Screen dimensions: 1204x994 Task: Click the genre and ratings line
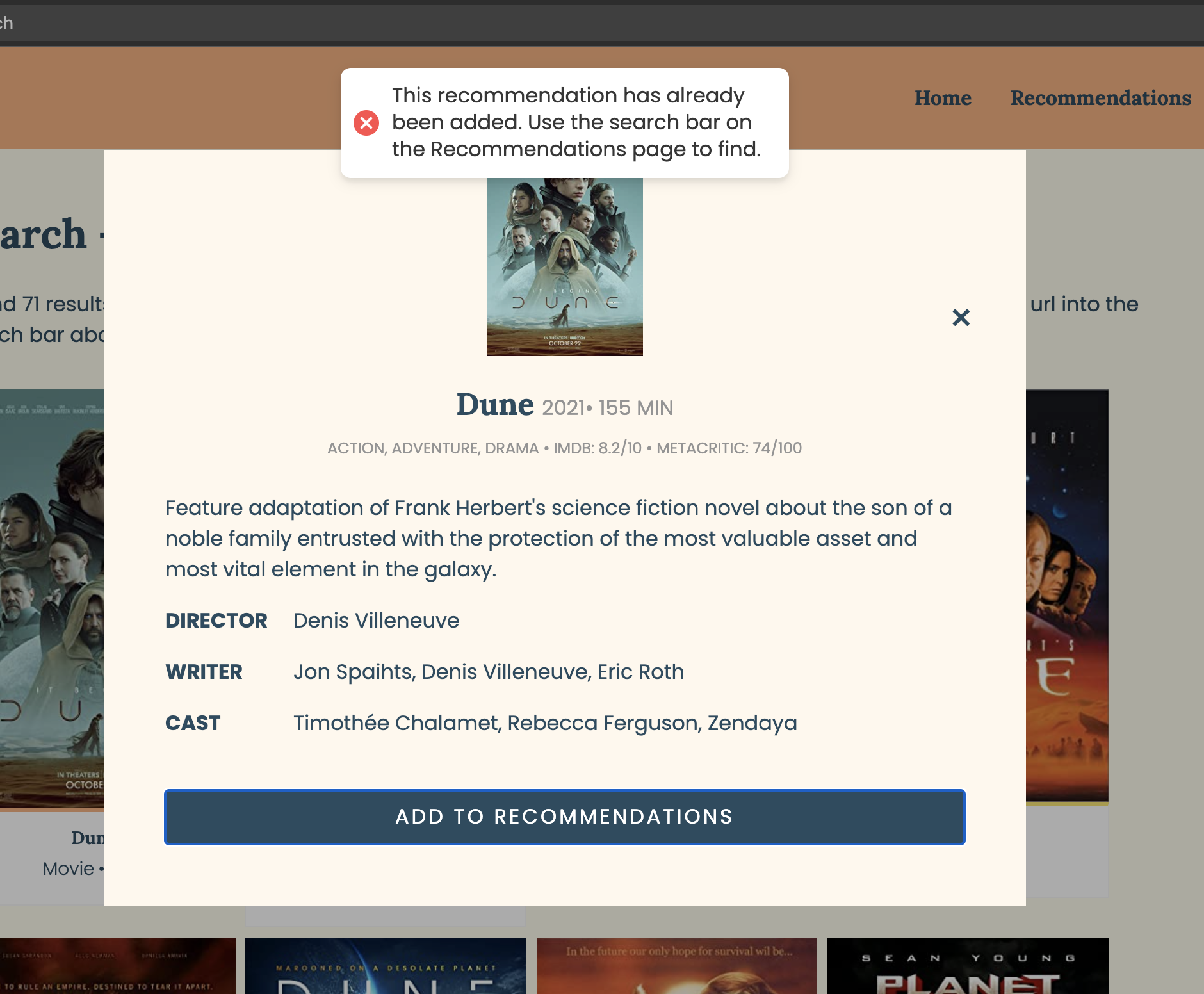coord(564,448)
